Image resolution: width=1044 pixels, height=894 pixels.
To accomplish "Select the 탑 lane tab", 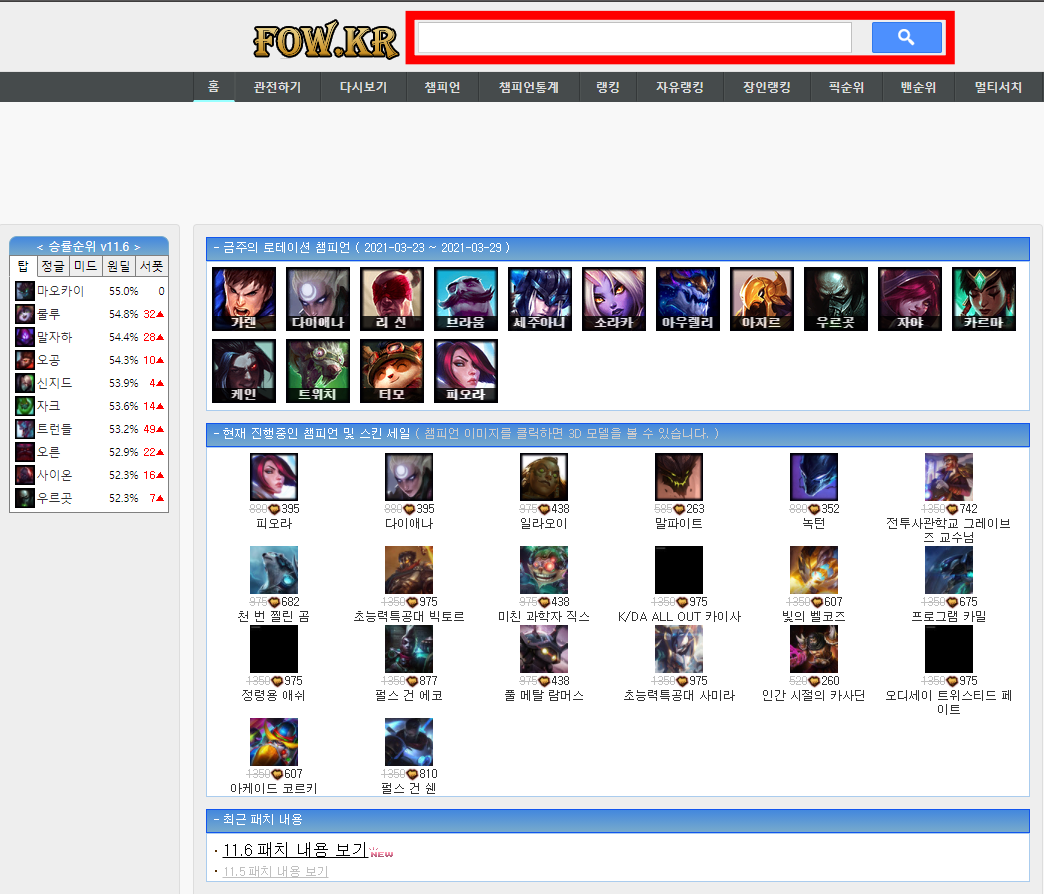I will [x=23, y=266].
